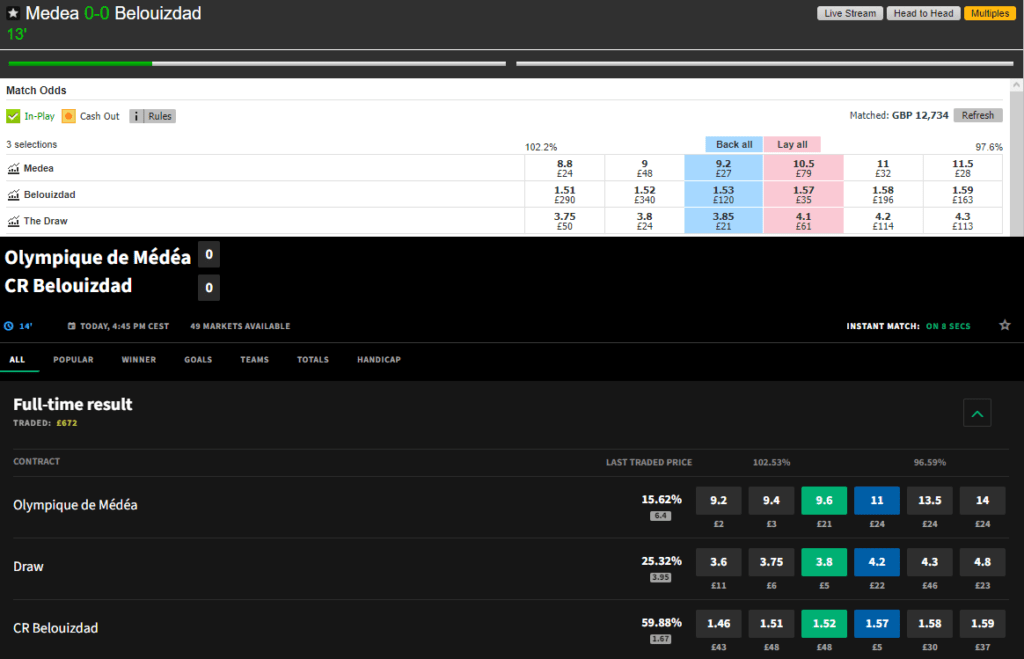This screenshot has height=659, width=1024.
Task: Select the 3.6 price in Full-time result Draw
Action: [718, 562]
